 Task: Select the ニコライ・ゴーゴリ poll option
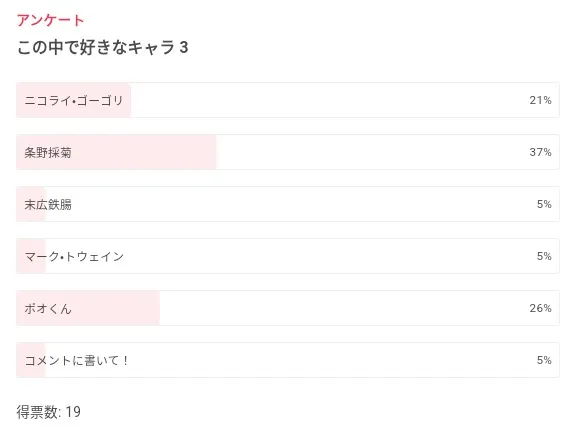(287, 100)
